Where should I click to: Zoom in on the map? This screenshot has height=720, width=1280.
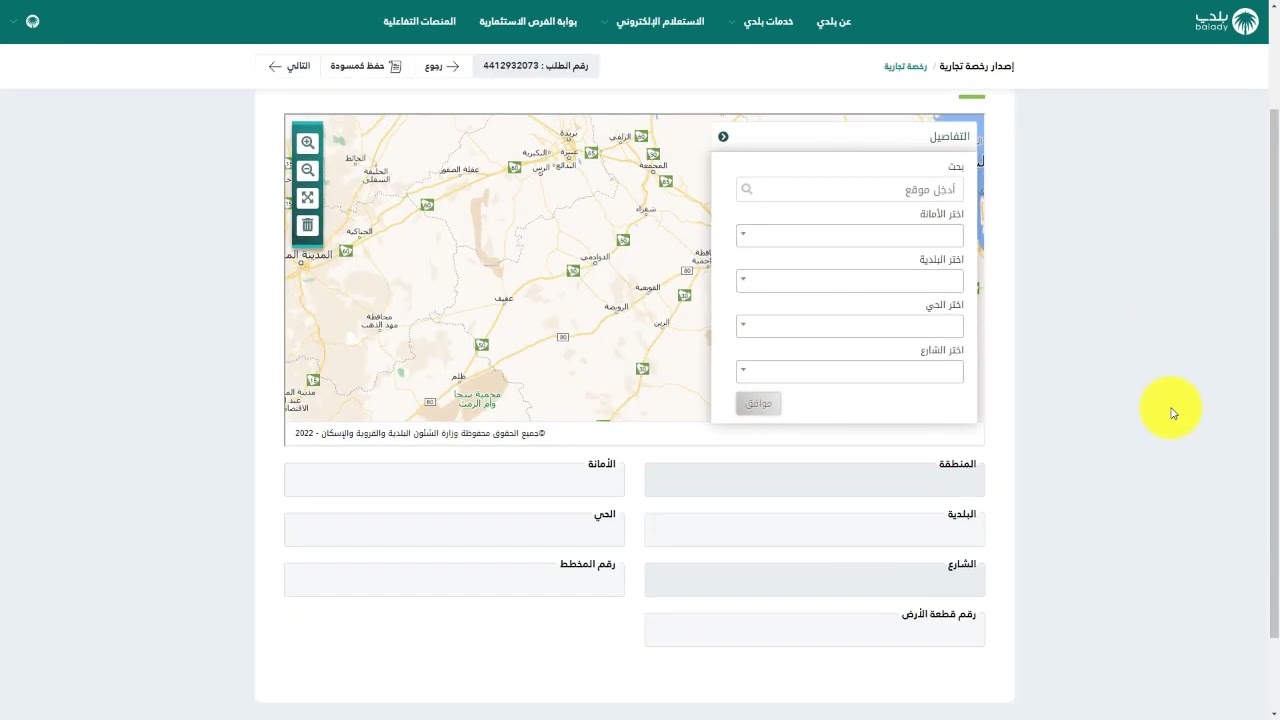(x=308, y=143)
